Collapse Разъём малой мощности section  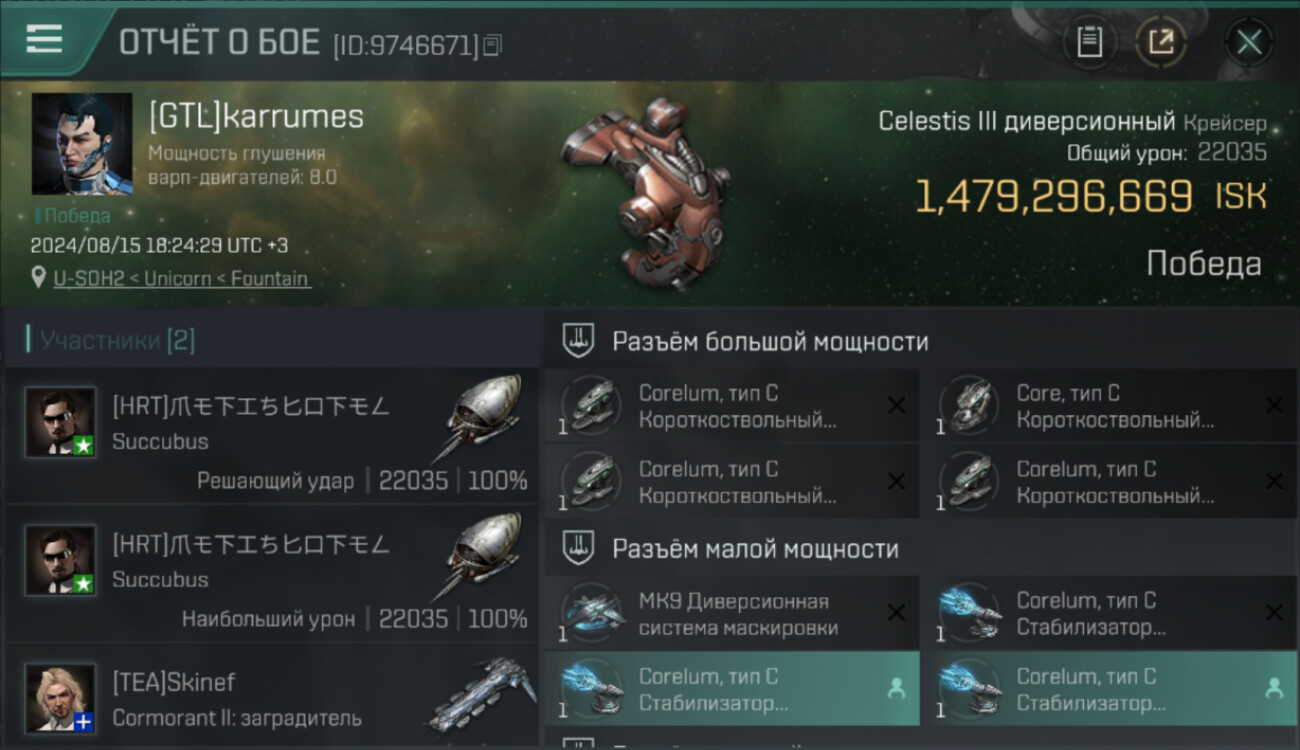tap(921, 548)
